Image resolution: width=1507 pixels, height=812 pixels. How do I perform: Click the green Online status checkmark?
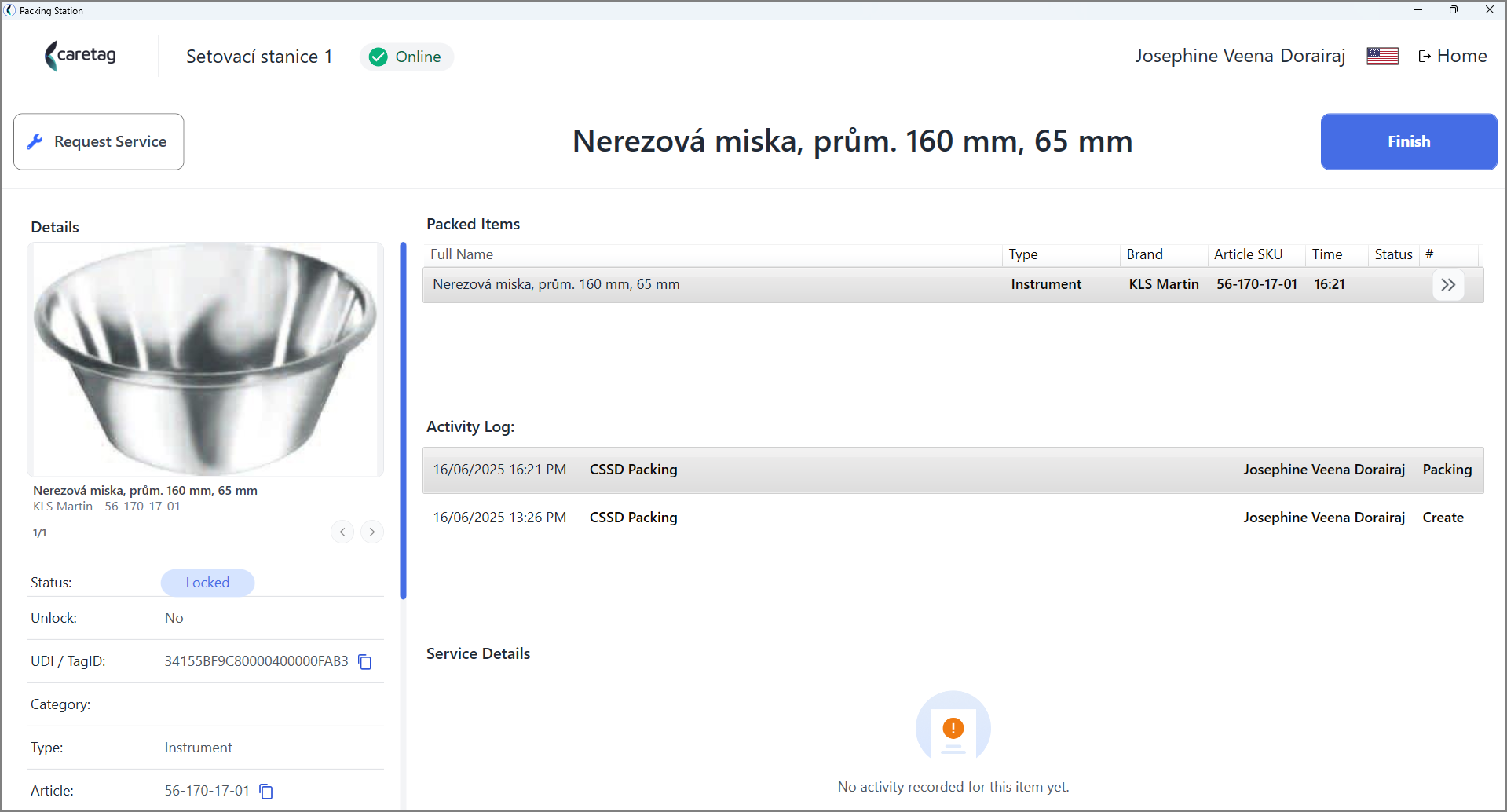tap(379, 57)
